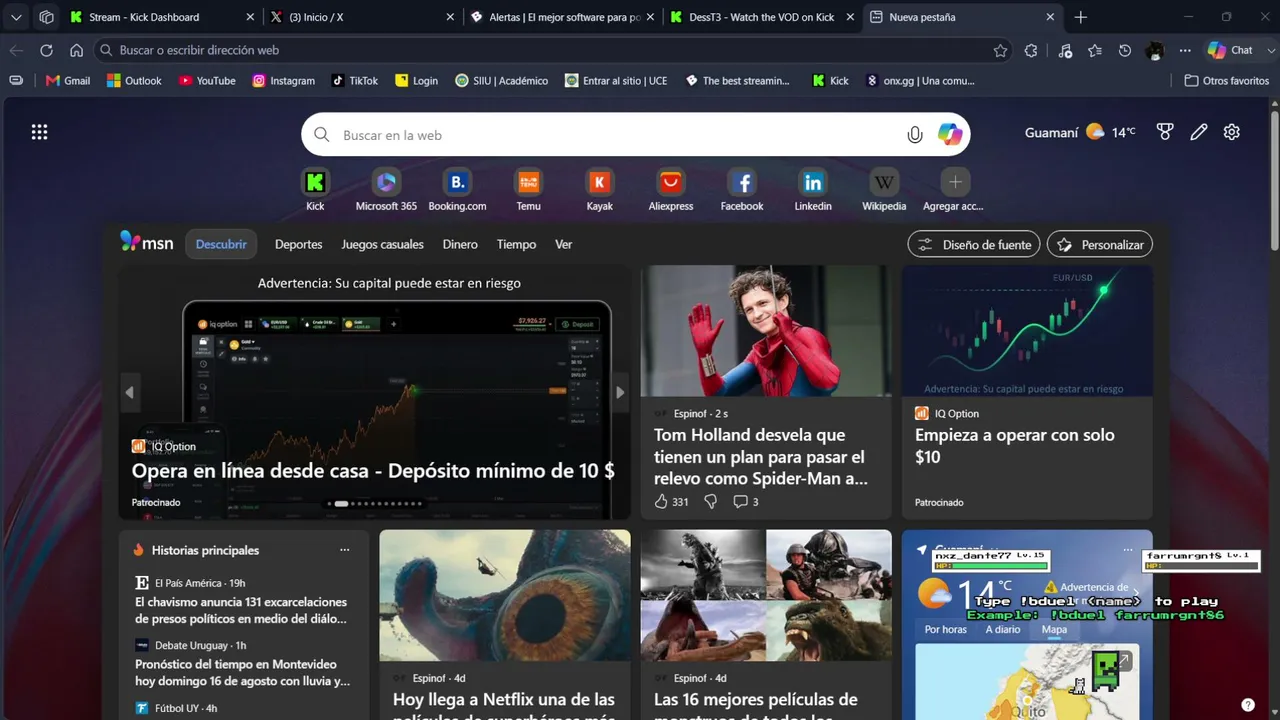This screenshot has height=720, width=1280.
Task: Show the next carousel slide
Action: click(x=620, y=393)
